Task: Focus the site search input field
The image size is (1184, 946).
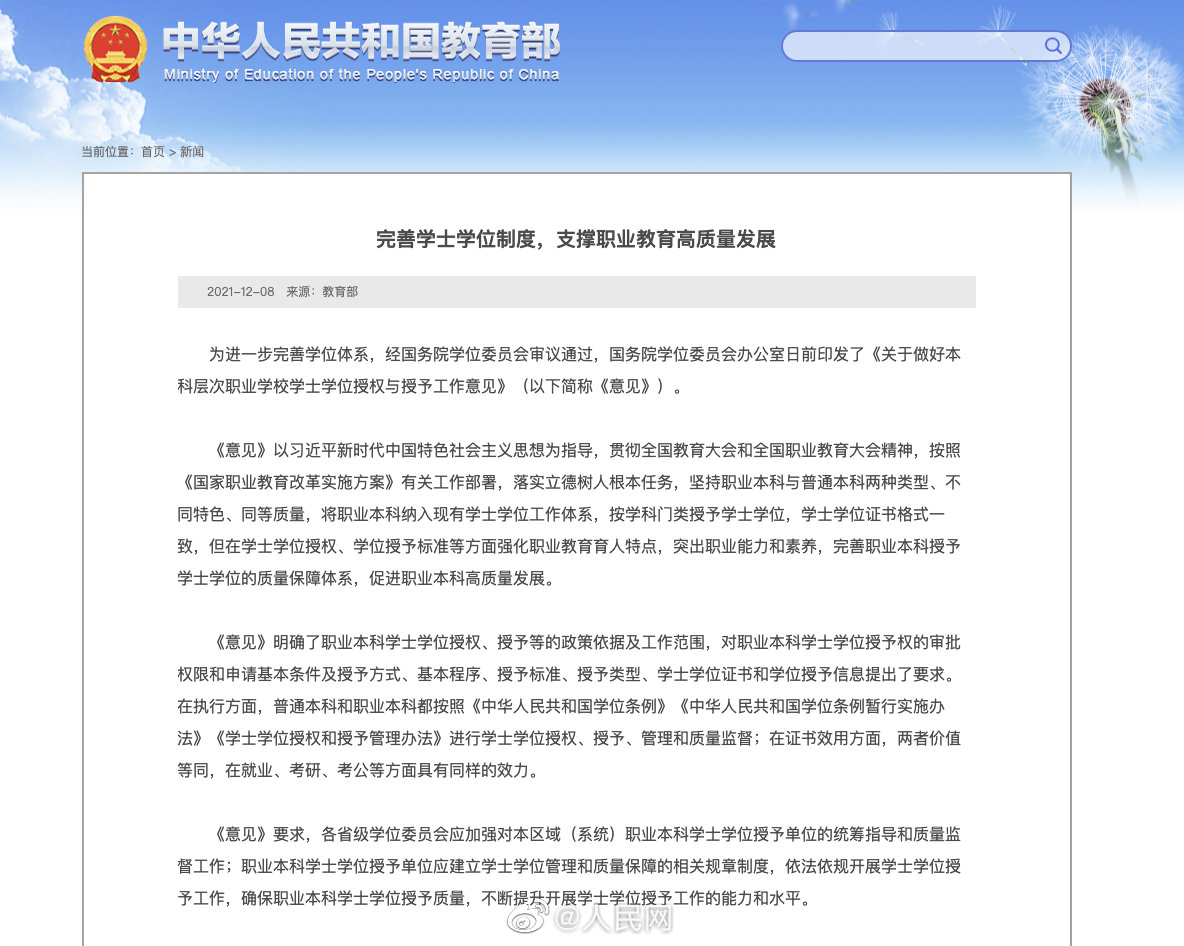Action: tap(926, 46)
